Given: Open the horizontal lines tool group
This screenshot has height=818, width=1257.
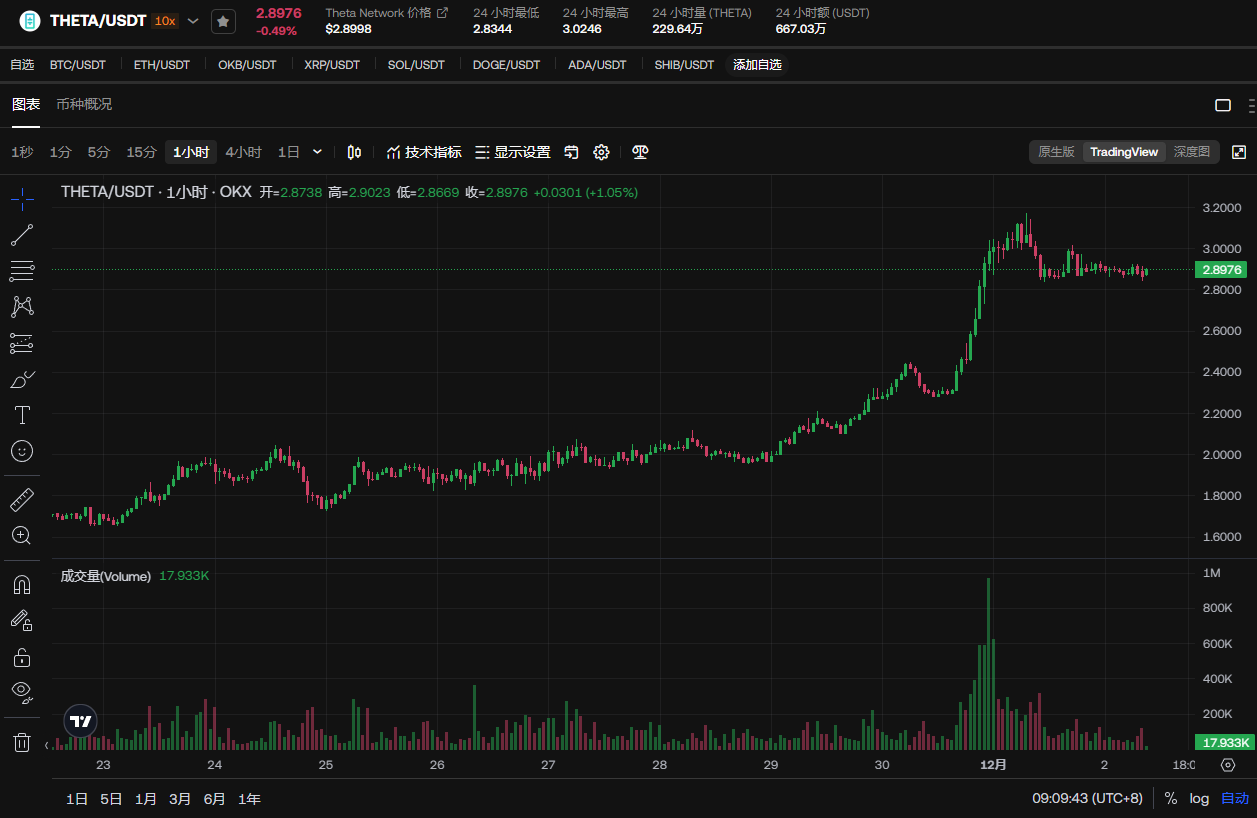Looking at the screenshot, I should pyautogui.click(x=22, y=271).
